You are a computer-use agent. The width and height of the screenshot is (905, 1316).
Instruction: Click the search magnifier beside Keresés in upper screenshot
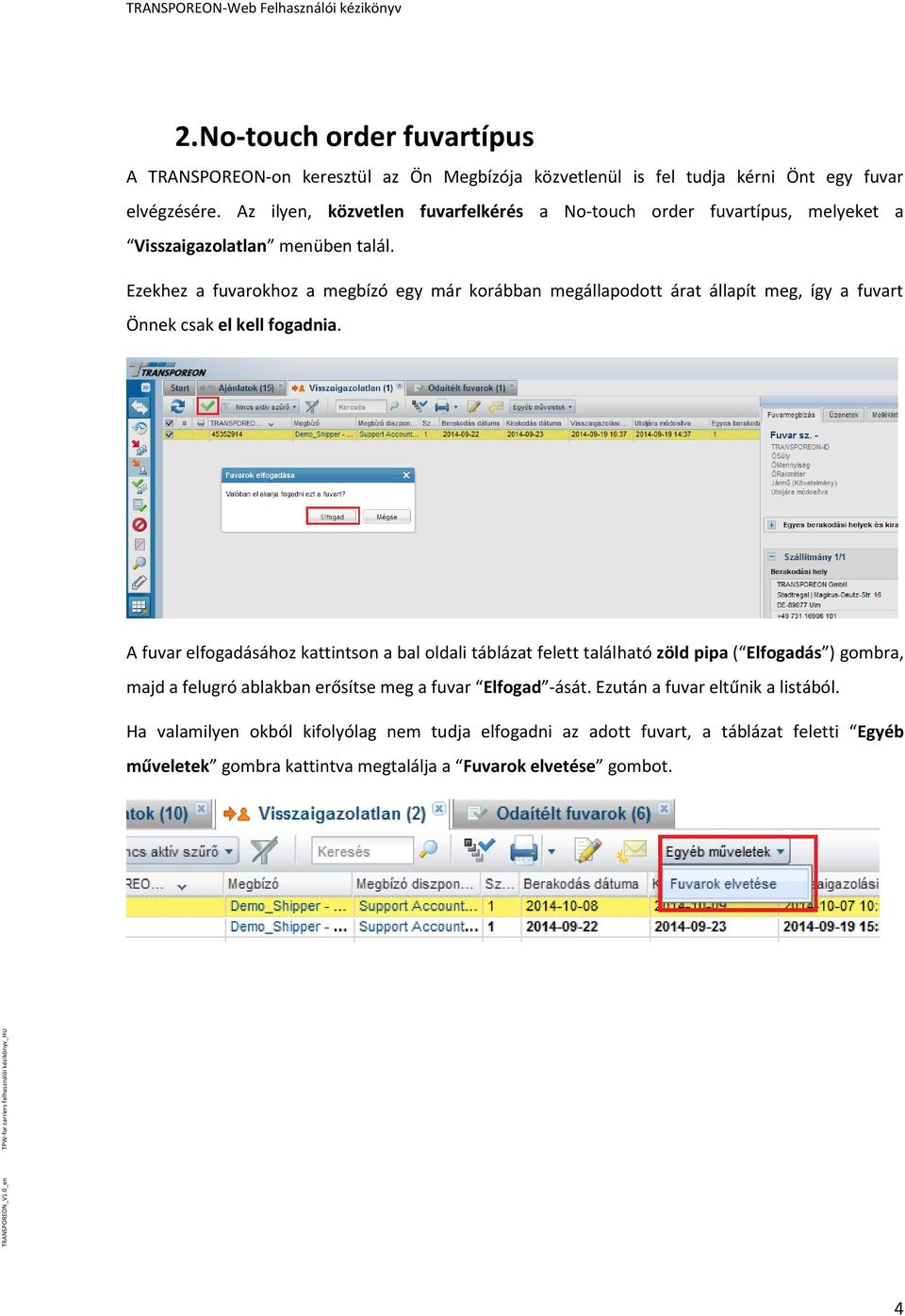tap(394, 407)
